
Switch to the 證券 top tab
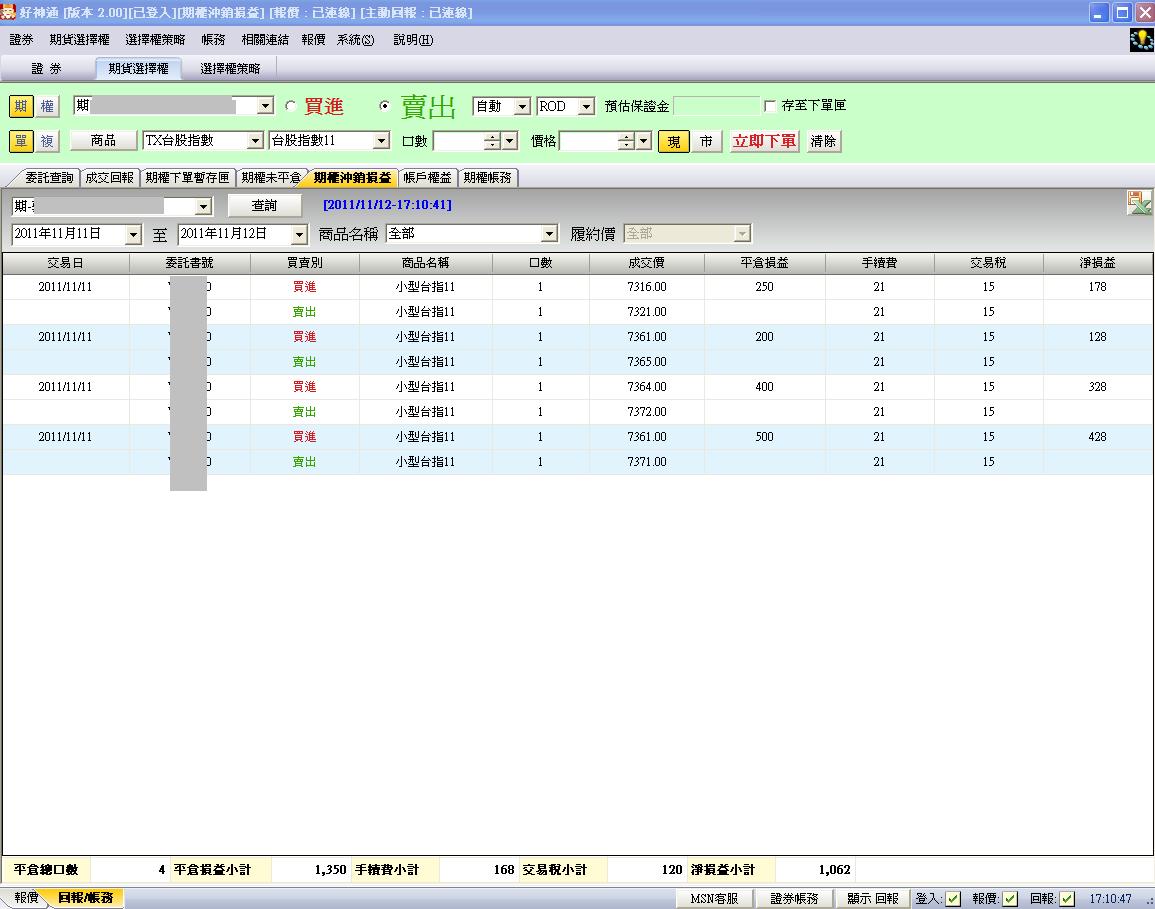click(46, 69)
